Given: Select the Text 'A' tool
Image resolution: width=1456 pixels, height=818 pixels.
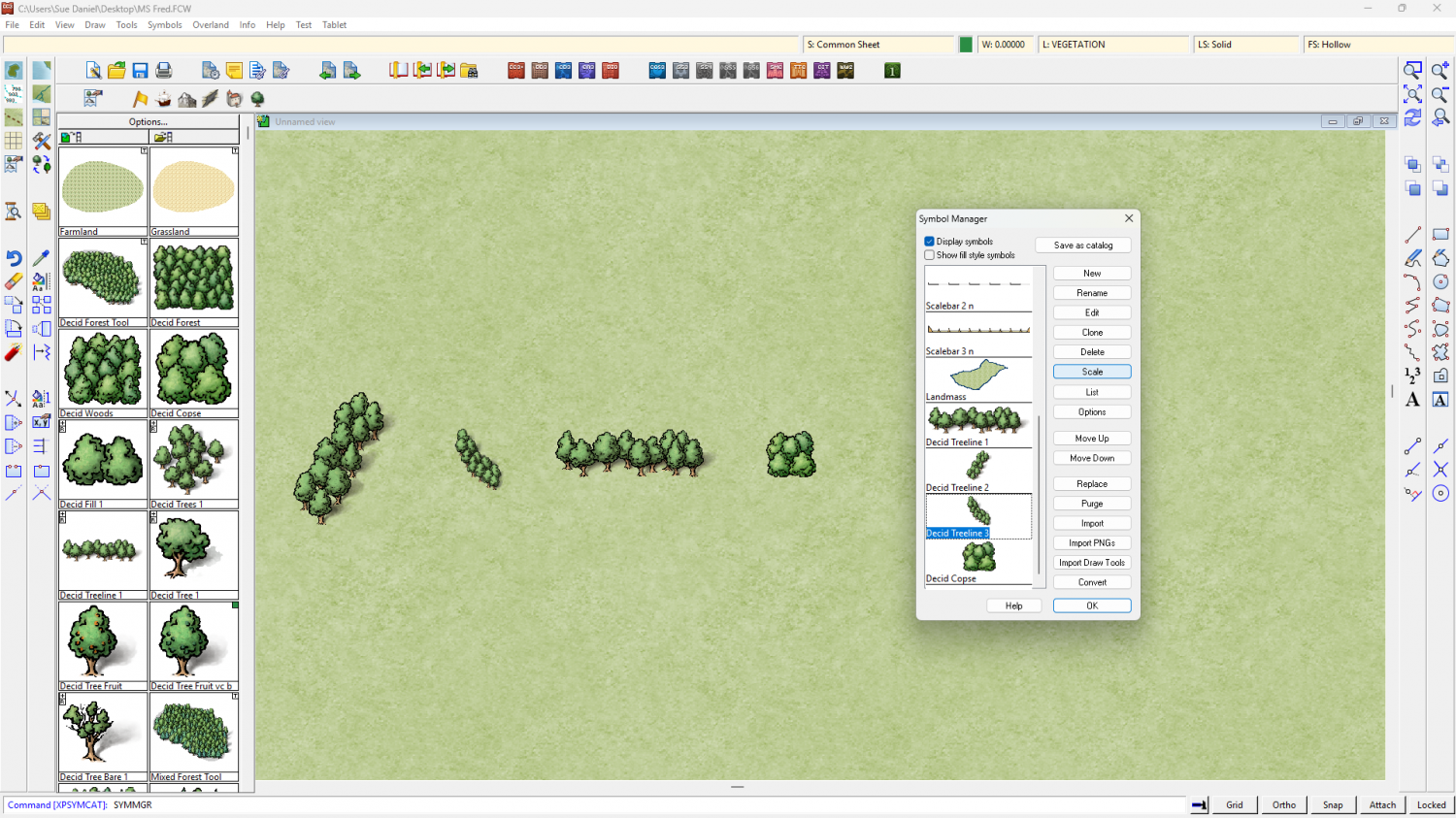Looking at the screenshot, I should [x=1412, y=400].
